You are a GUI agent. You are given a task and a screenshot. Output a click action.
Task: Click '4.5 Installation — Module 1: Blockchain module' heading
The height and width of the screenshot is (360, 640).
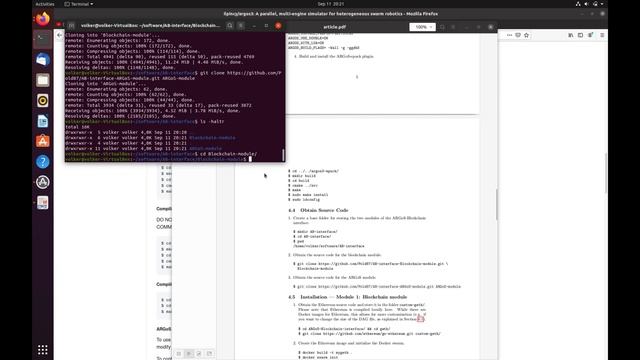347,297
